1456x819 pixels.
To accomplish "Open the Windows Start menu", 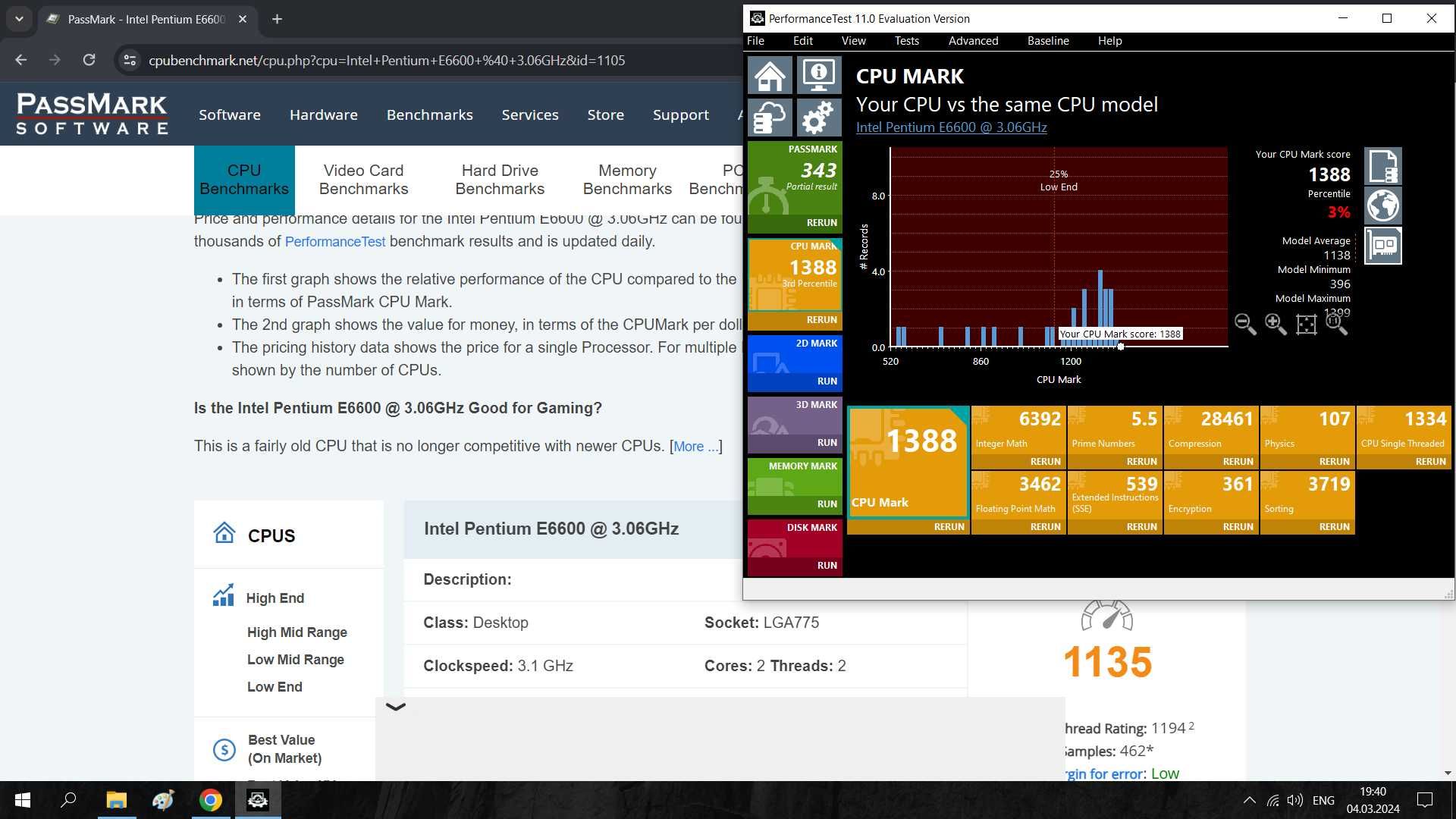I will [23, 800].
